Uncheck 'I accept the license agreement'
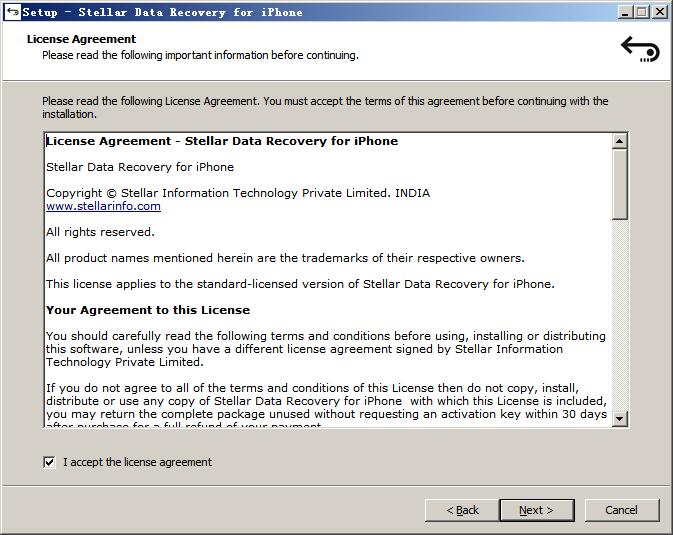 (x=49, y=462)
